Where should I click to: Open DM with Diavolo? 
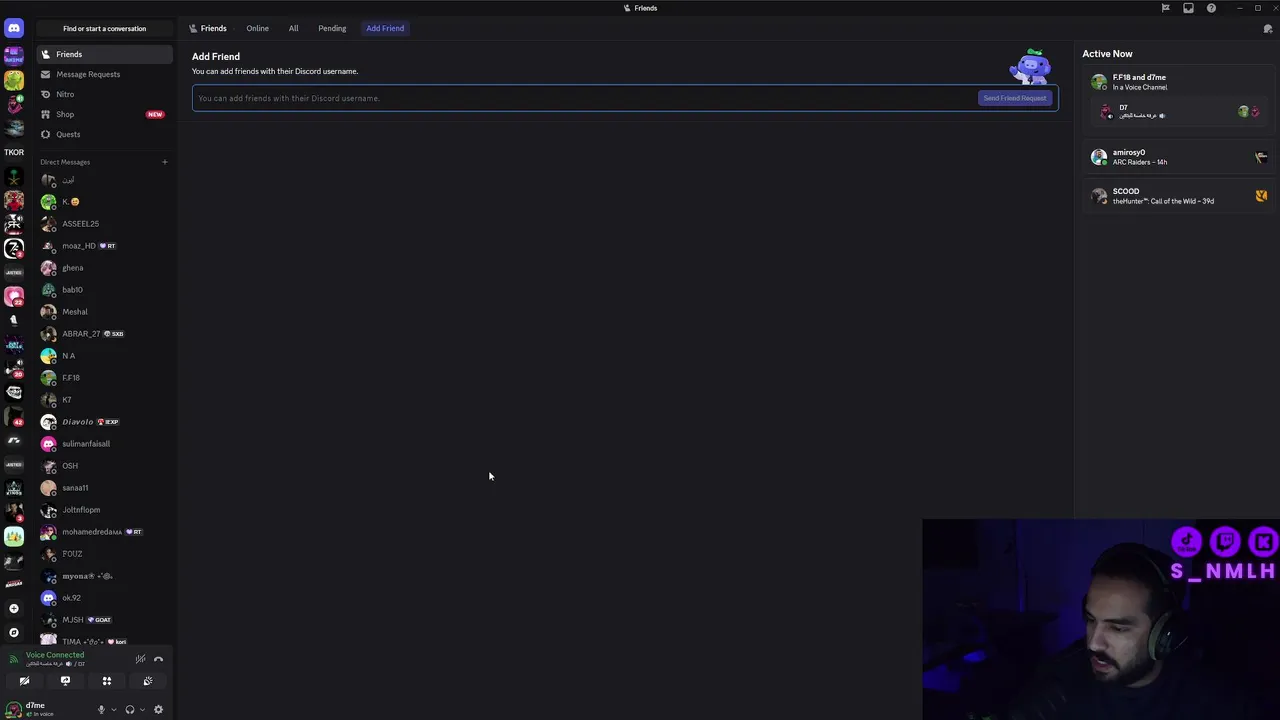(x=105, y=422)
